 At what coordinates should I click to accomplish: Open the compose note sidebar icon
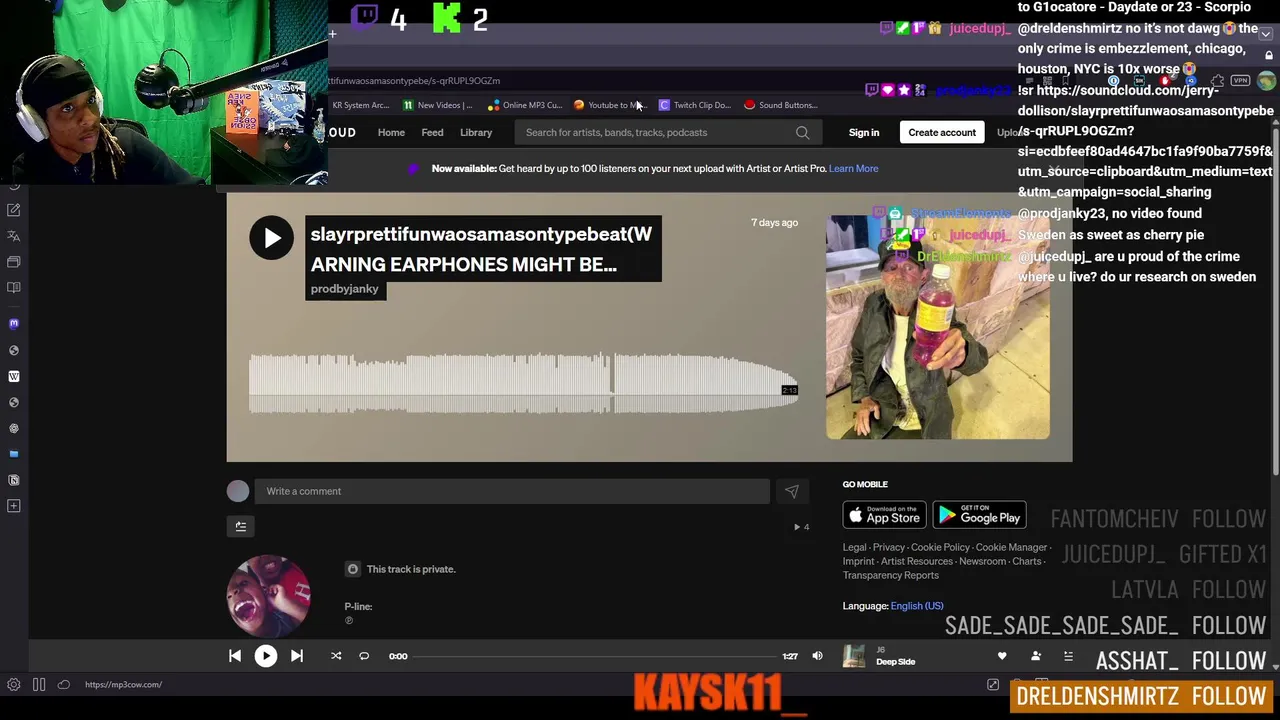pos(14,210)
